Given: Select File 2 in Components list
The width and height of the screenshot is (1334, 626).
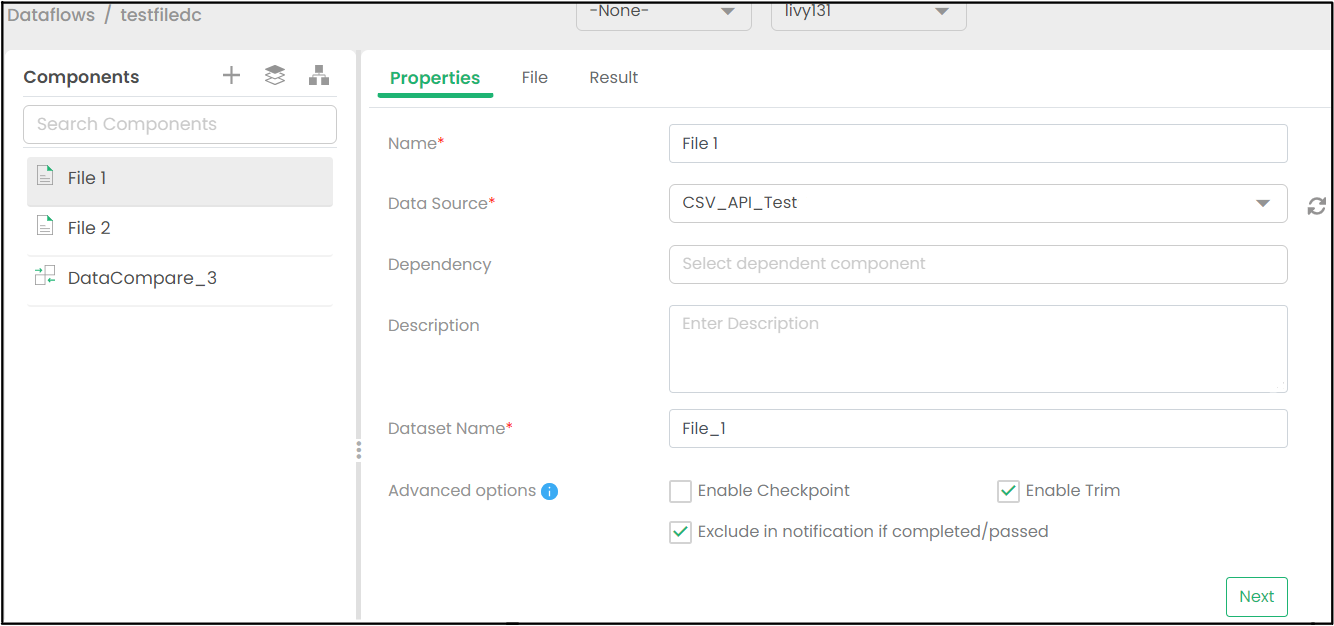Looking at the screenshot, I should (x=180, y=231).
